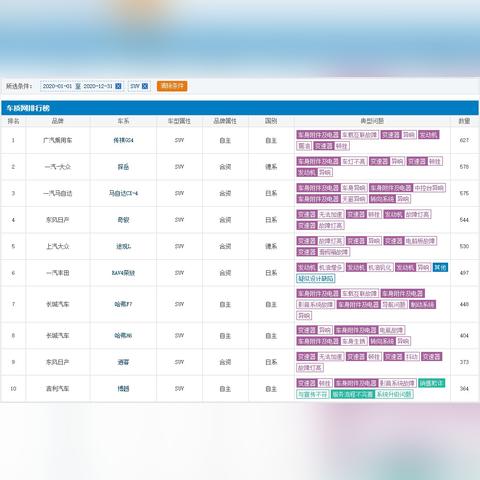Viewport: 480px width, 480px height.
Task: Click 中控台异响 tag in 马自达CX-4 row
Action: pos(429,188)
